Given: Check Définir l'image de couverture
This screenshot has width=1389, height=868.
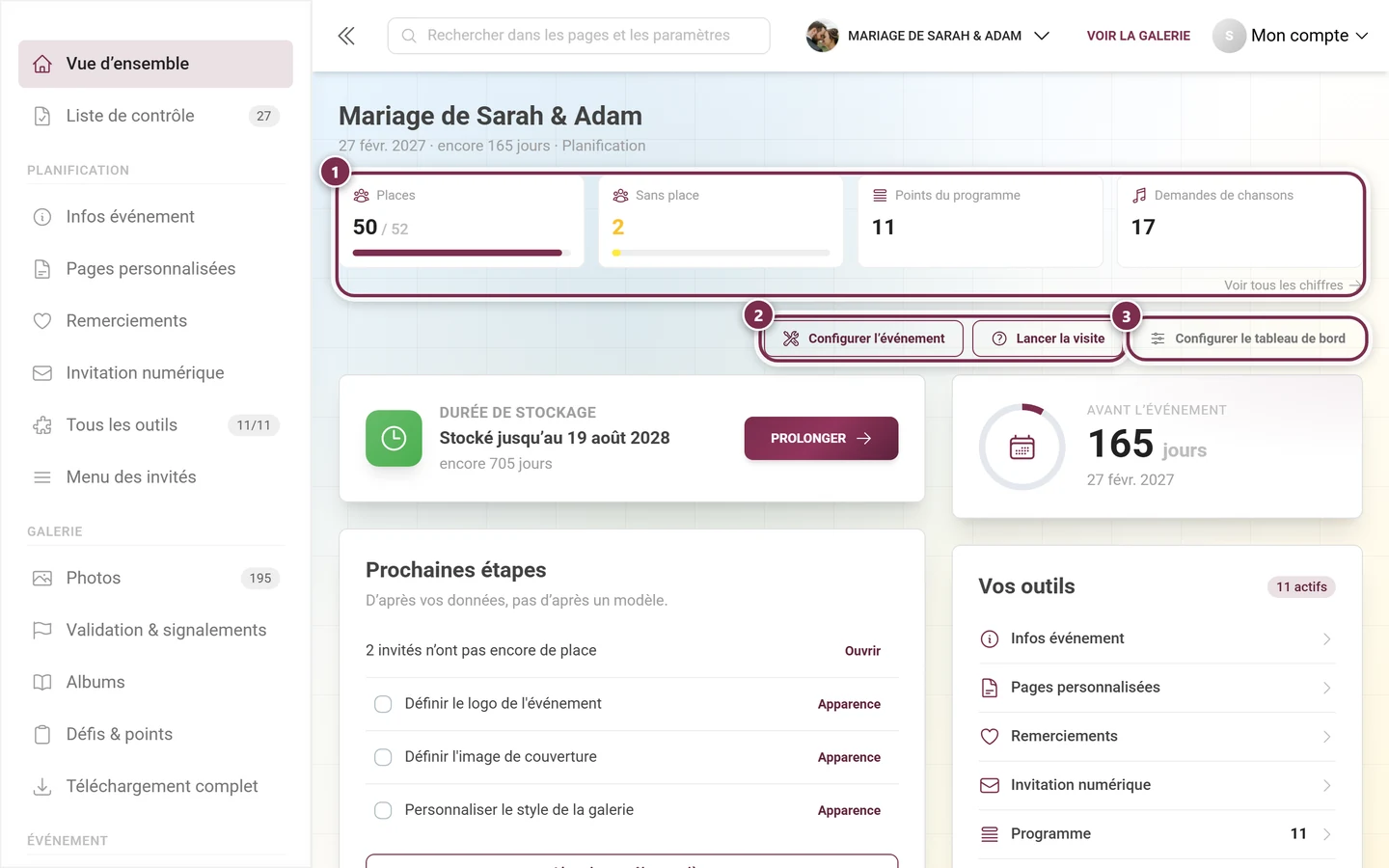Looking at the screenshot, I should coord(383,757).
